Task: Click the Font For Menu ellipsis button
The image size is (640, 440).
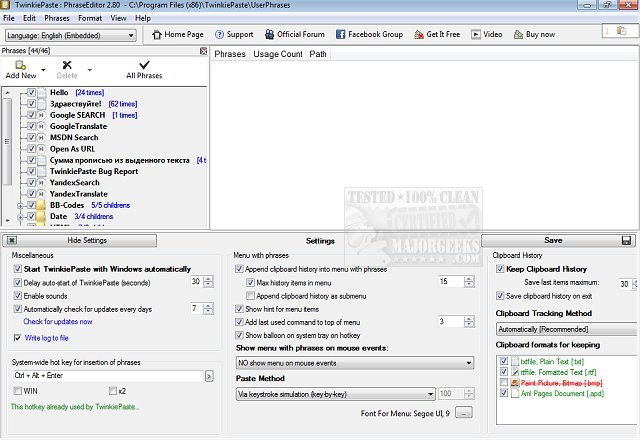Action: pyautogui.click(x=464, y=413)
